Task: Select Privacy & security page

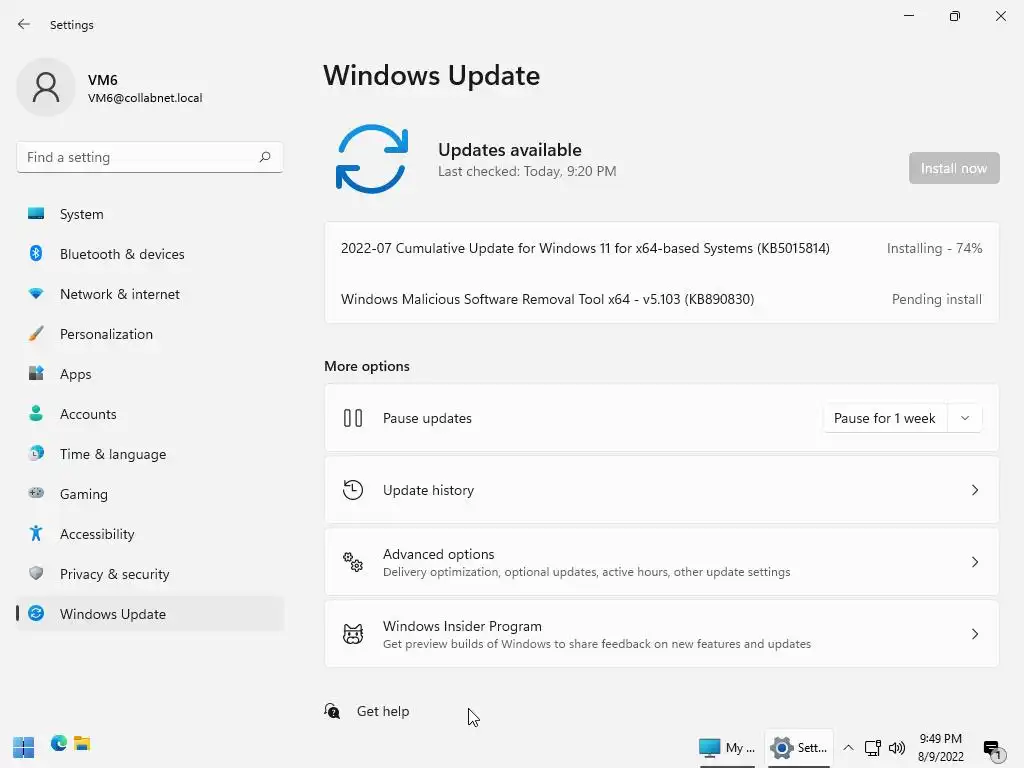Action: pos(150,574)
